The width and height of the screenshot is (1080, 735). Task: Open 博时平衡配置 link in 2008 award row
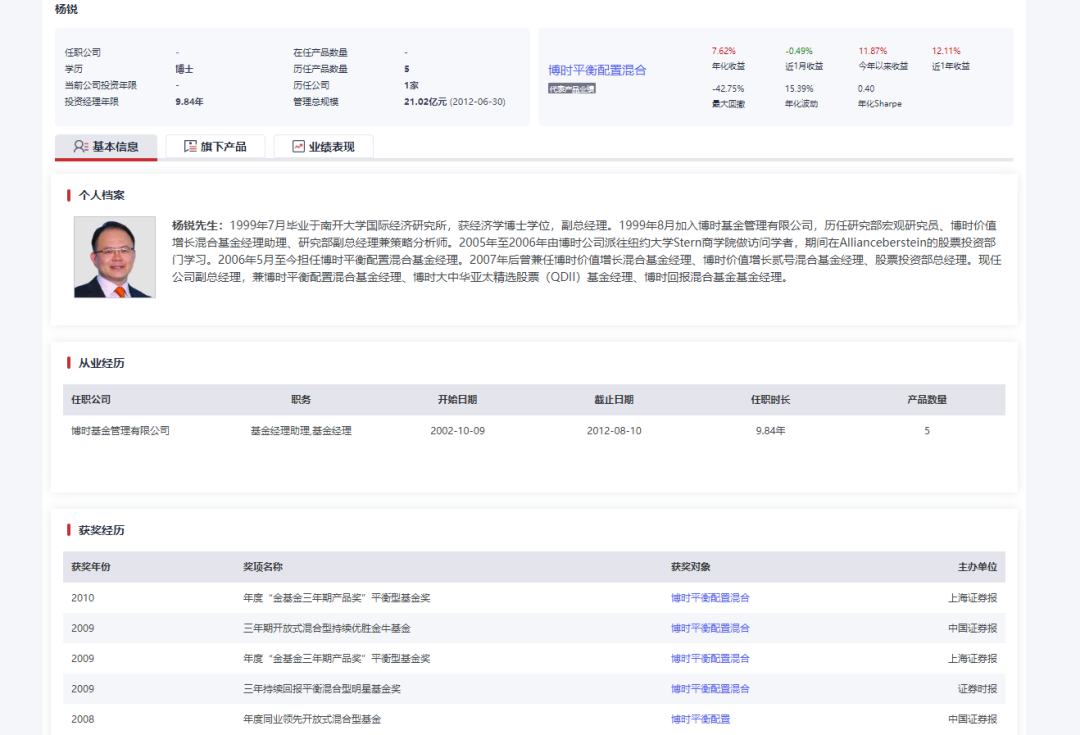click(x=700, y=719)
